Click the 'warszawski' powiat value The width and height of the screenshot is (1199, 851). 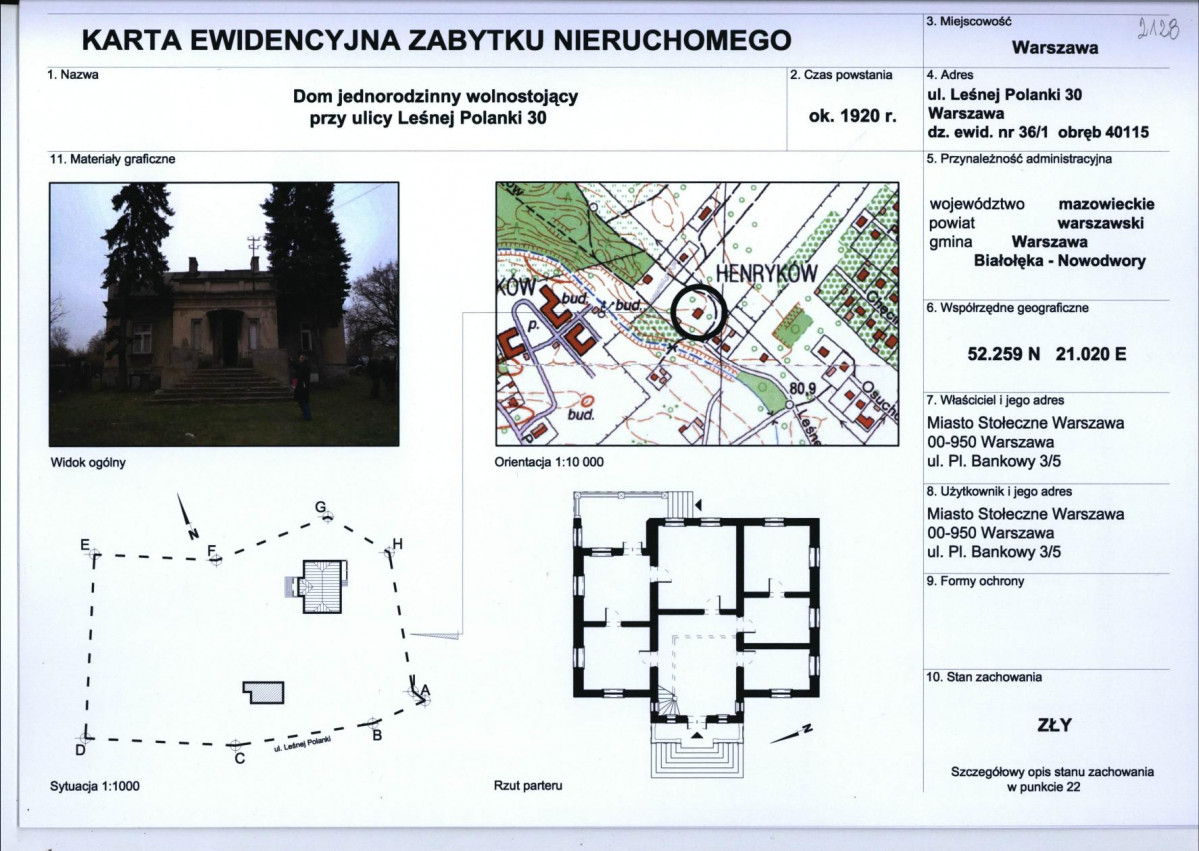pos(1100,223)
